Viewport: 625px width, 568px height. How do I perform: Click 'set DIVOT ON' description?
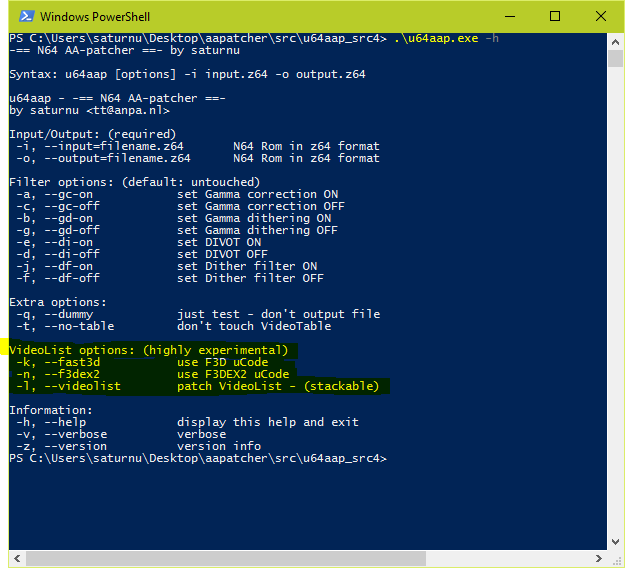219,242
